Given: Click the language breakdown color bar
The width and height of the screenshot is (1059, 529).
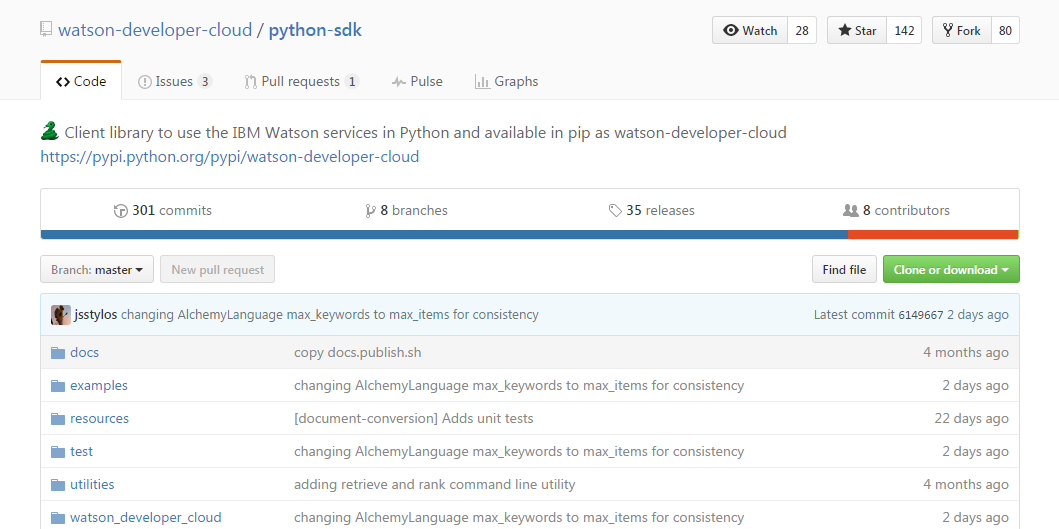Looking at the screenshot, I should [x=530, y=234].
